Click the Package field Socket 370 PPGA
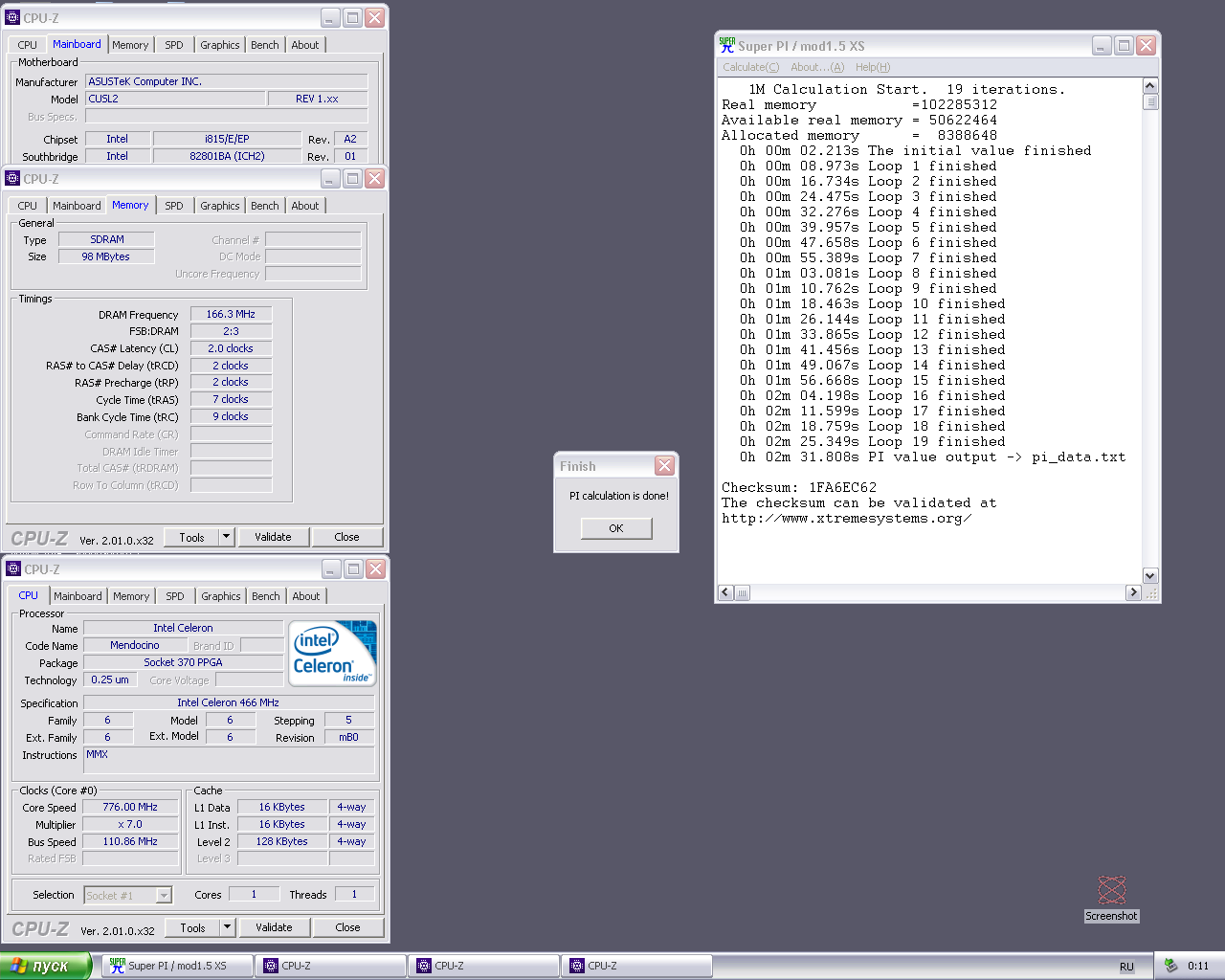 (183, 662)
